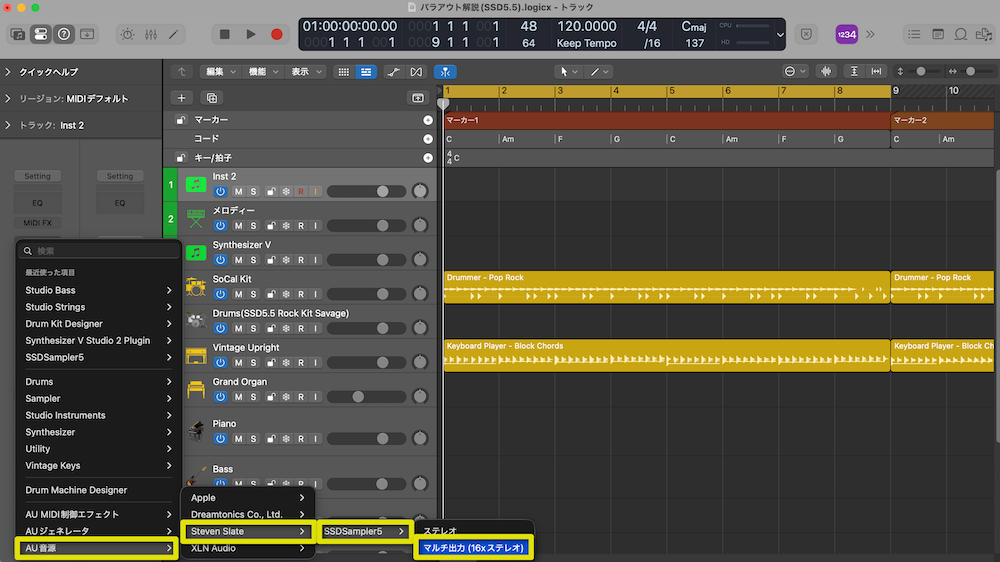Open the Steven Slate submenu
The height and width of the screenshot is (562, 1000).
(x=248, y=531)
